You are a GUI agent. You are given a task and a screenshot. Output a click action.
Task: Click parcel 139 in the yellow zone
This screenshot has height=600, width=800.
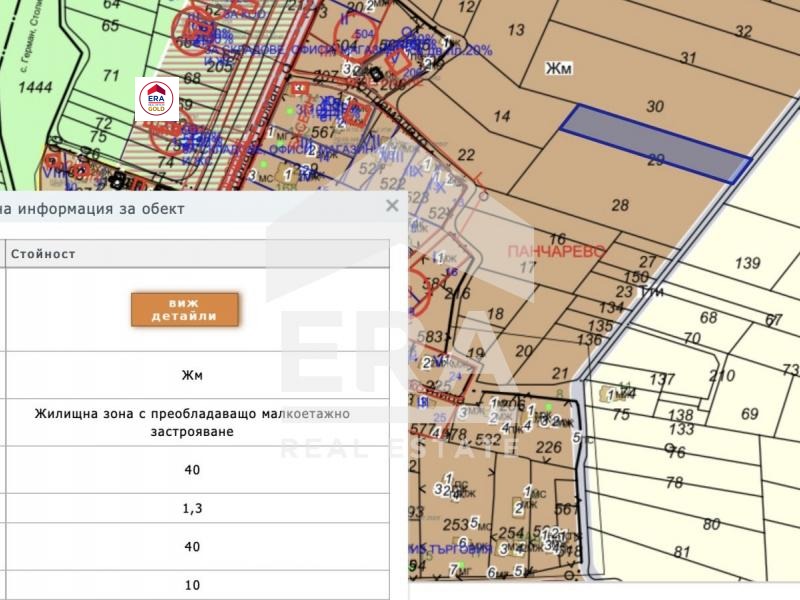(x=747, y=263)
